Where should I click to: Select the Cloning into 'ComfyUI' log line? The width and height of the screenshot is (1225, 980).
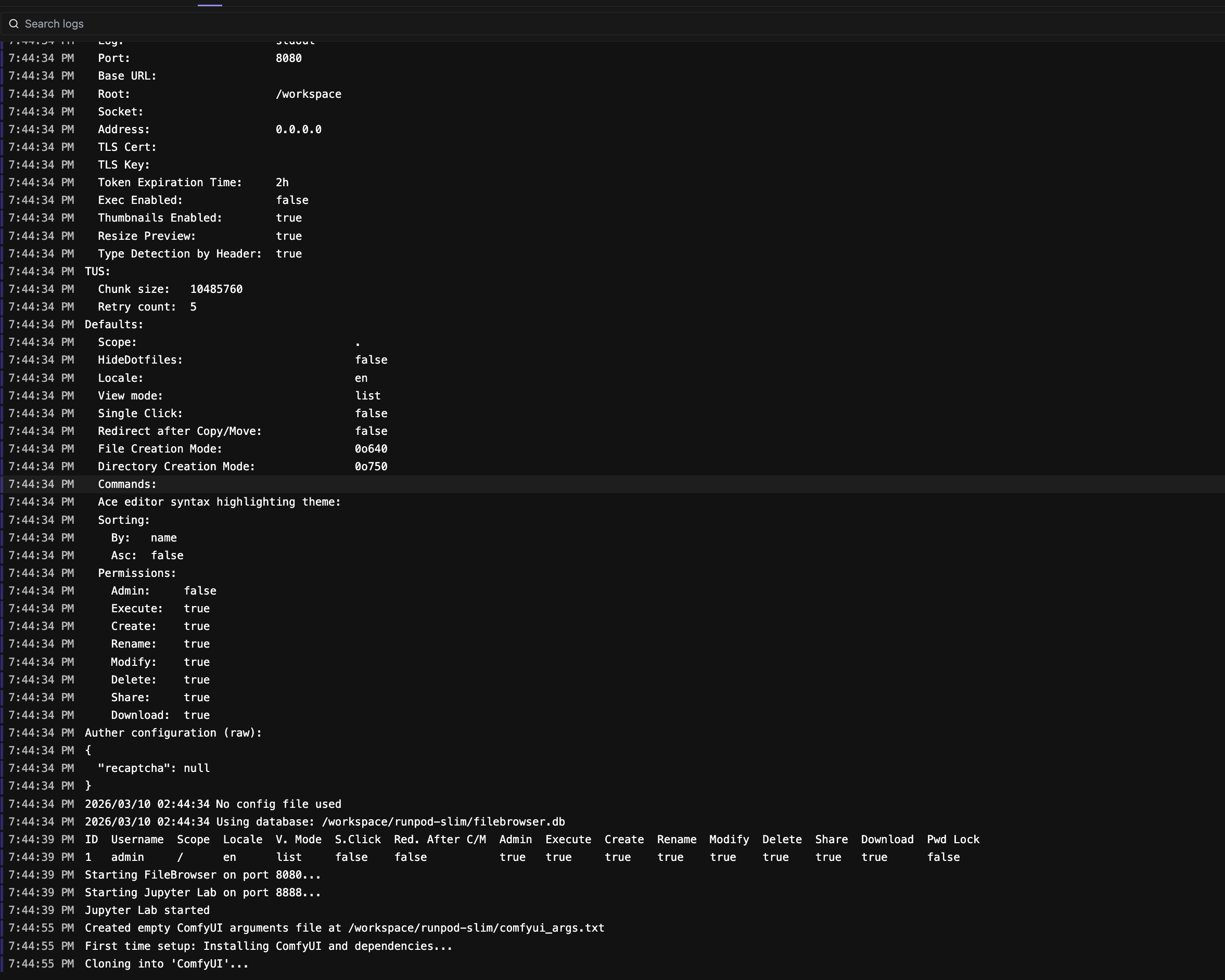tap(167, 963)
